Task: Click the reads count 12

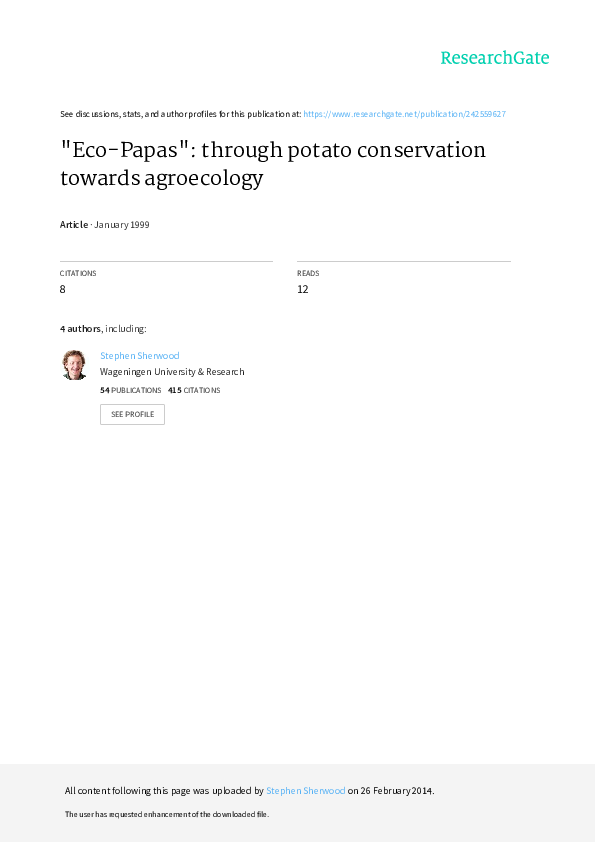Action: (303, 289)
